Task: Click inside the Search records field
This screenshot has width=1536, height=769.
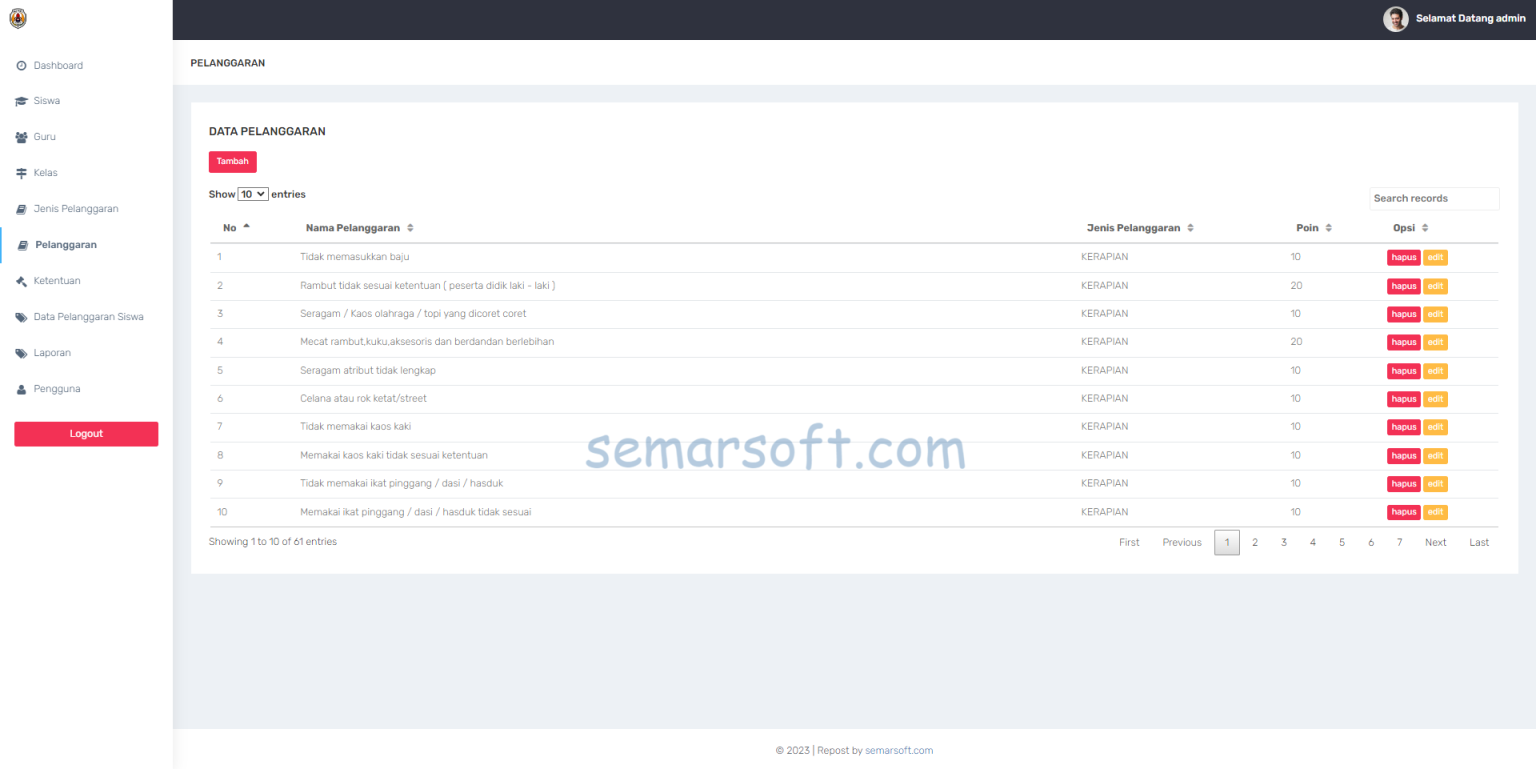Action: click(1434, 198)
